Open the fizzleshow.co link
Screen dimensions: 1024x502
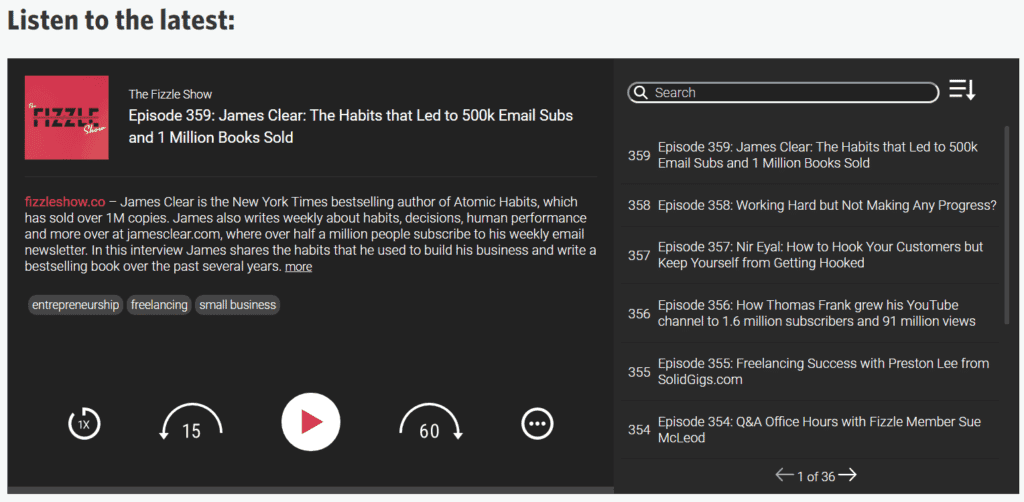pos(65,202)
